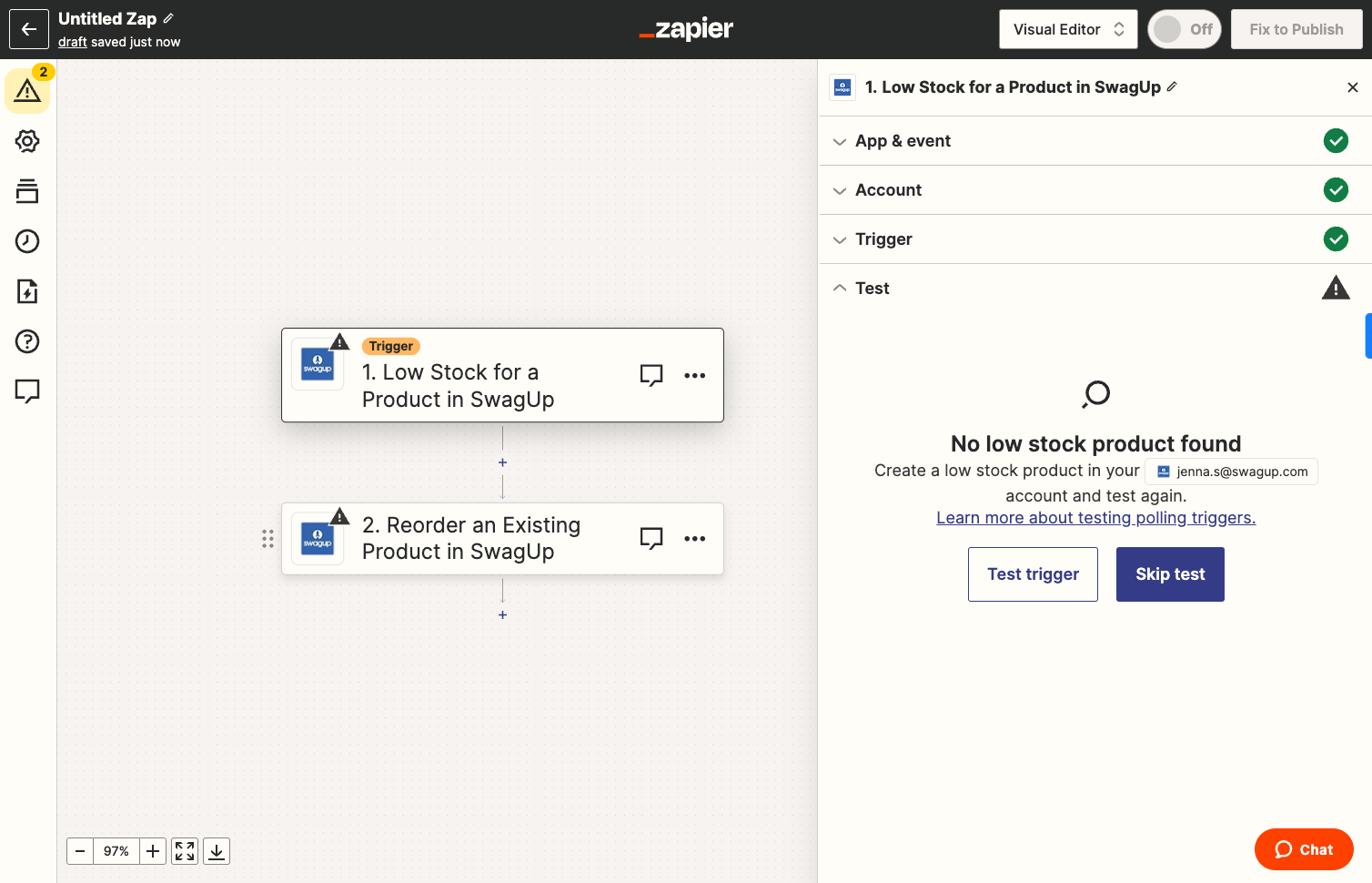Select the Reorder an Existing Product step card

[502, 538]
